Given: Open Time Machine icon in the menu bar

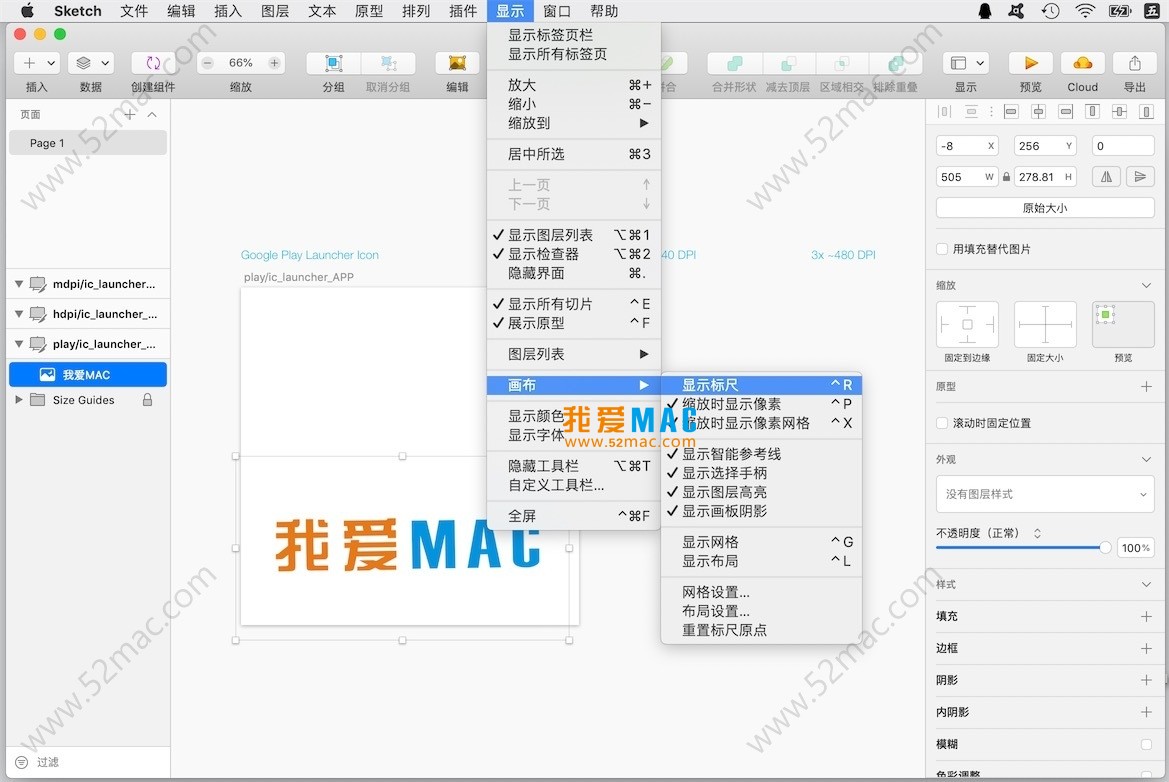Looking at the screenshot, I should click(1050, 10).
